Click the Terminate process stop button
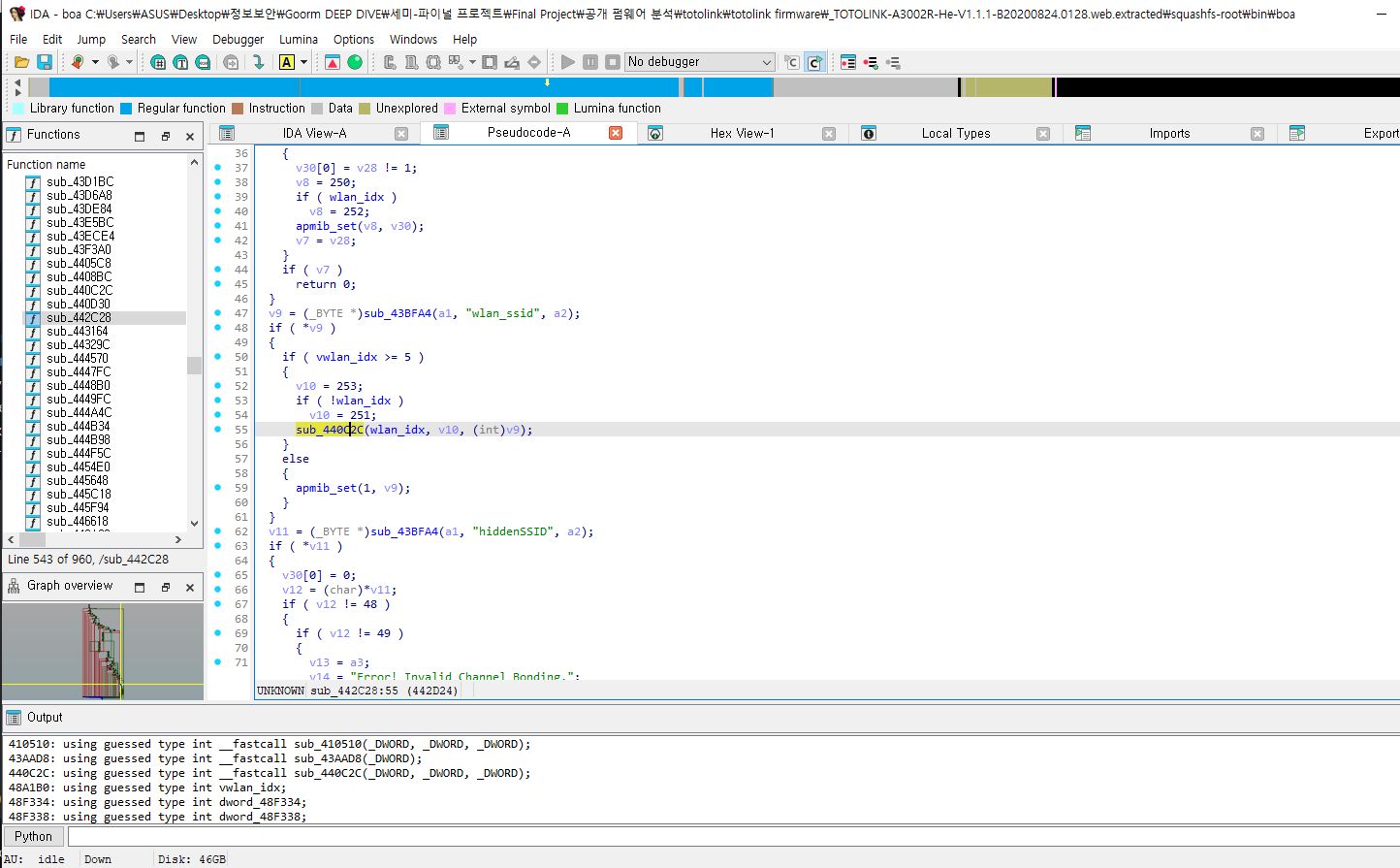Viewport: 1400px width, 868px height. pyautogui.click(x=613, y=62)
